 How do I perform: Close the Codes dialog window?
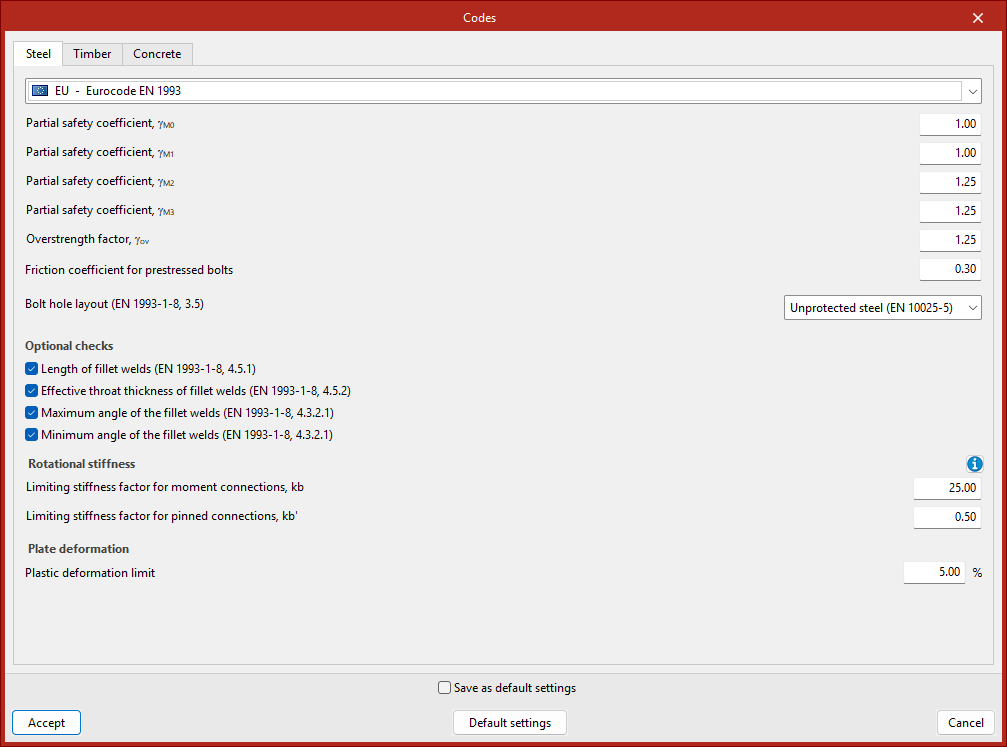[977, 18]
